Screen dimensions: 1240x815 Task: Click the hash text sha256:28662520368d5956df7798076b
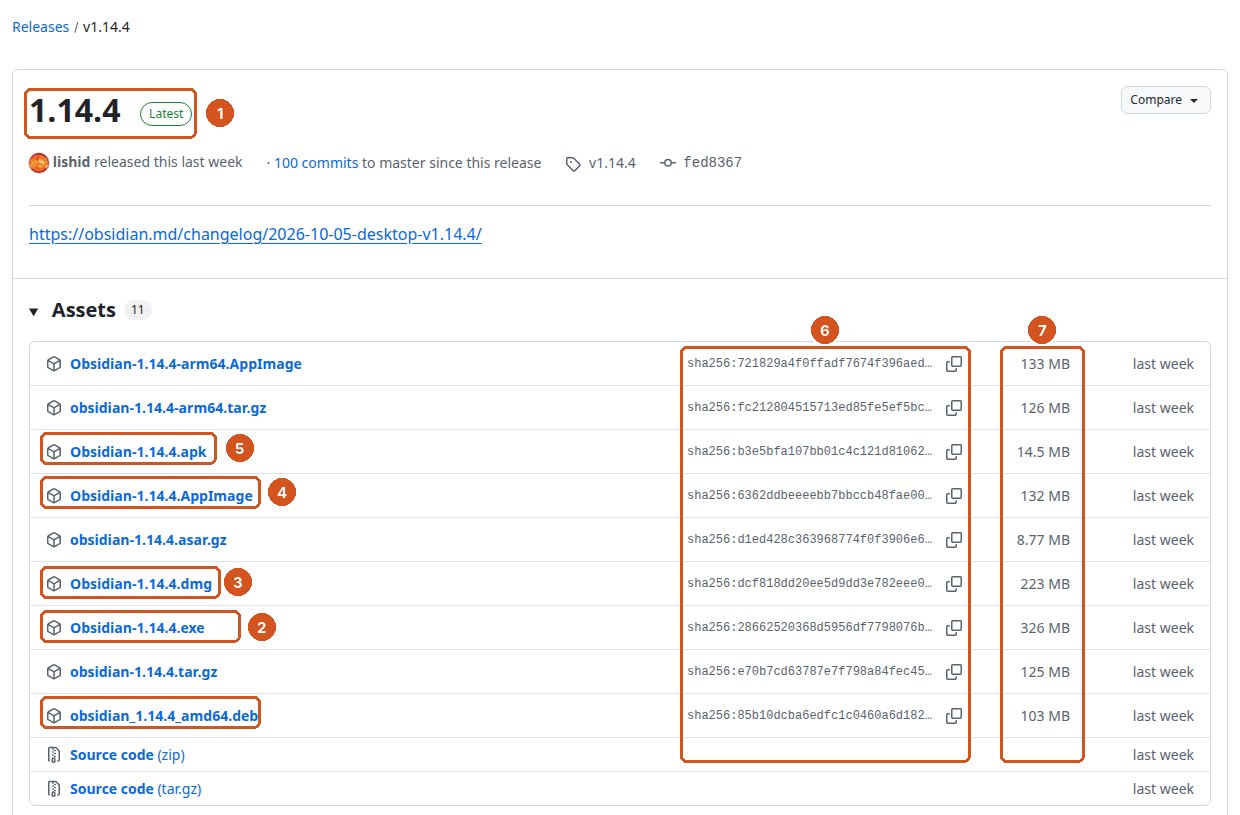[810, 628]
